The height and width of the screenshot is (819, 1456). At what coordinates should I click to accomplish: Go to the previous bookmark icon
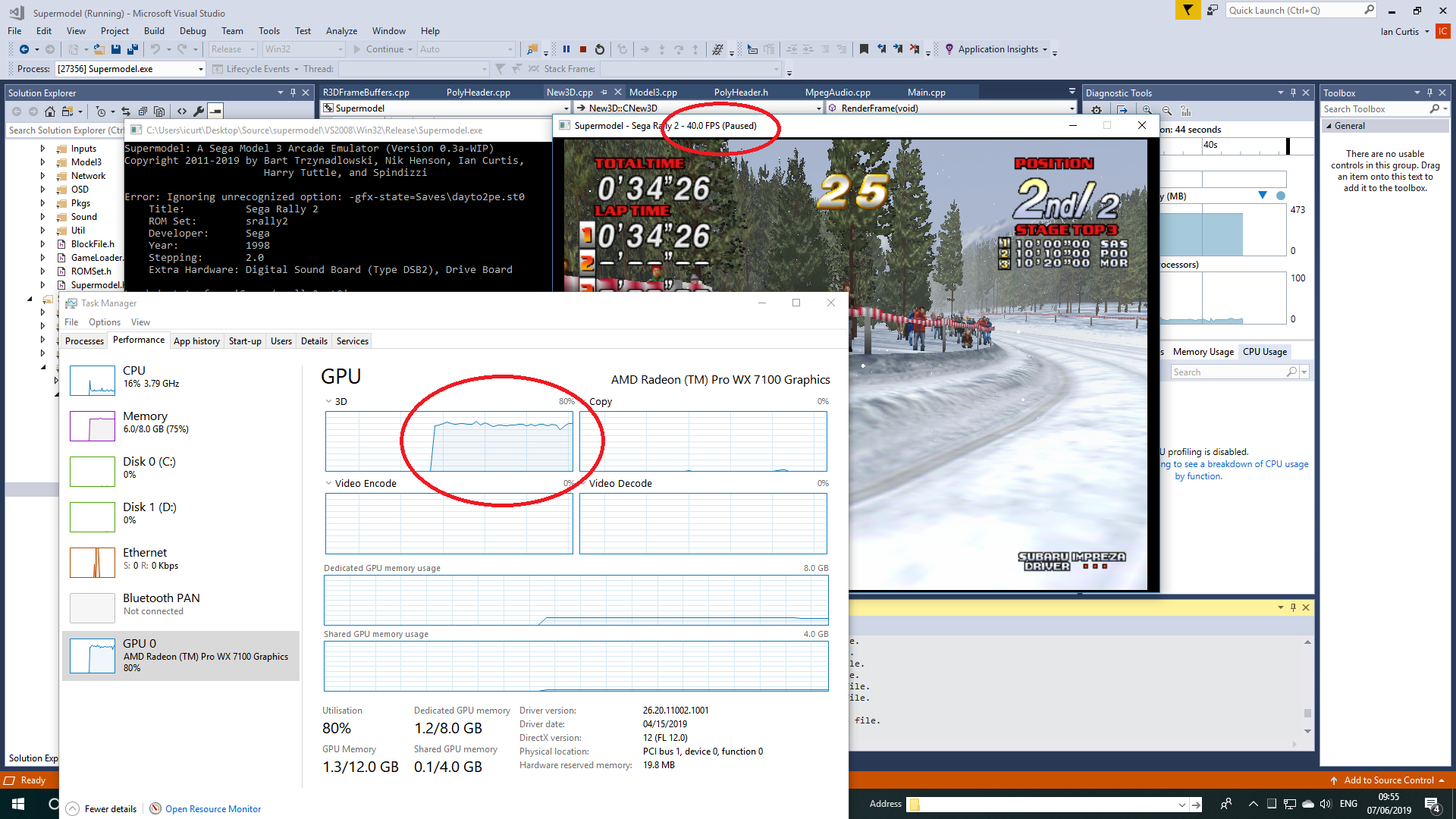tap(881, 49)
